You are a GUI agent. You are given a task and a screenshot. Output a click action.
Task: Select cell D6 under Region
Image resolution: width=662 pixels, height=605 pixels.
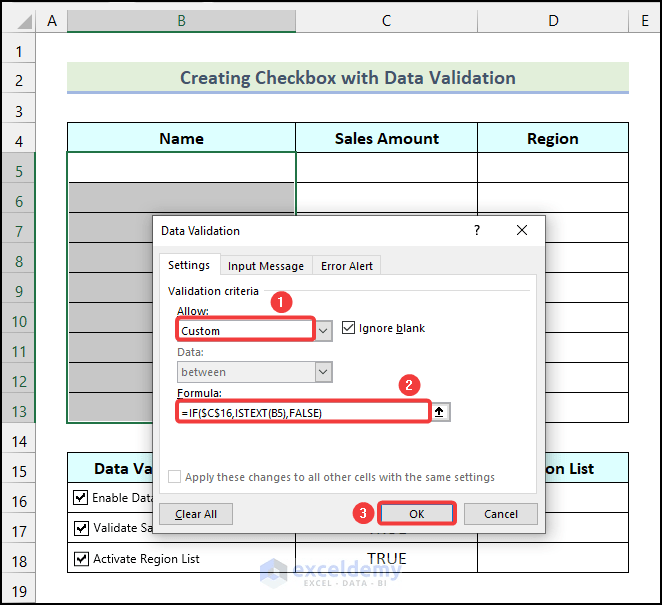tap(553, 198)
